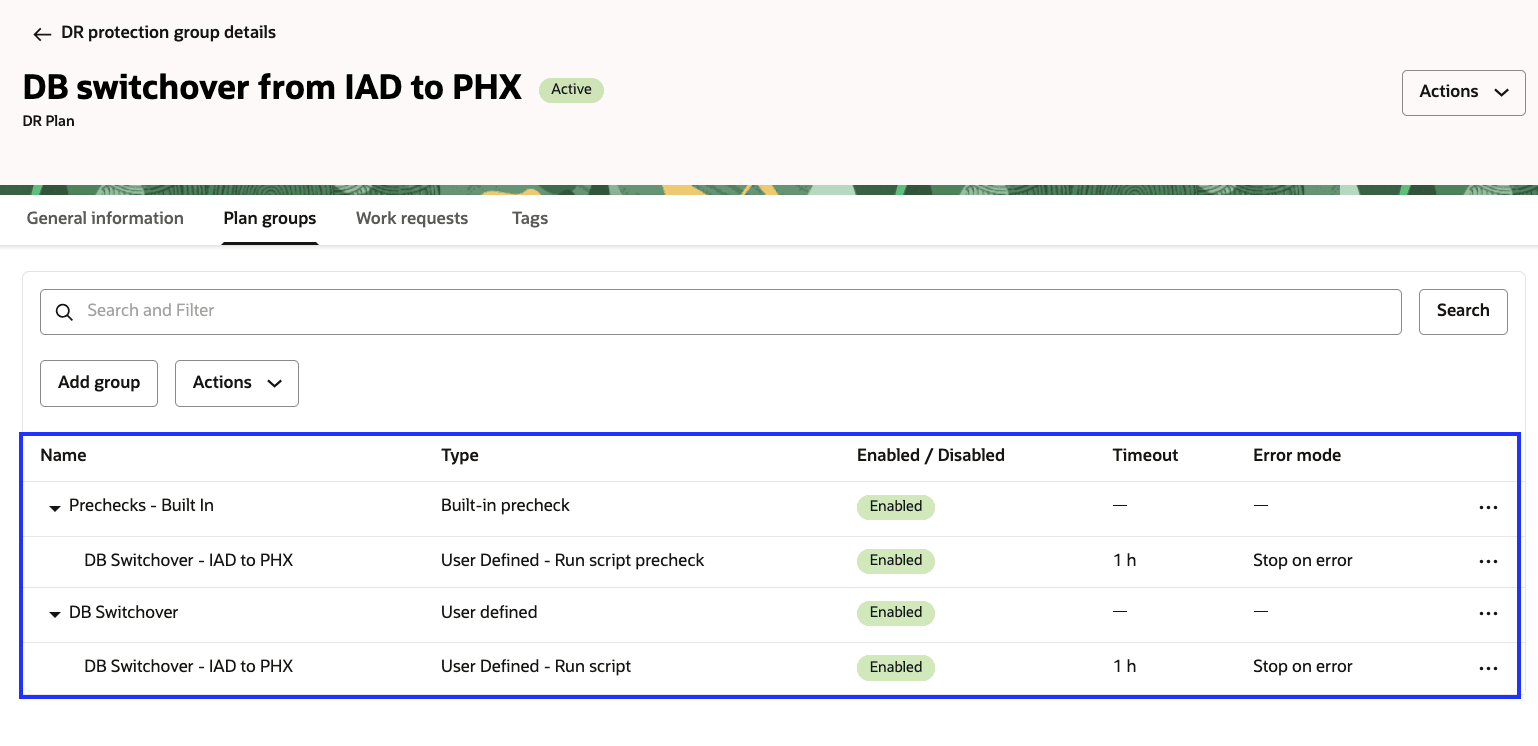Open the ellipsis menu for the last Run script row
Screen dimensions: 1538x746
pyautogui.click(x=1488, y=667)
